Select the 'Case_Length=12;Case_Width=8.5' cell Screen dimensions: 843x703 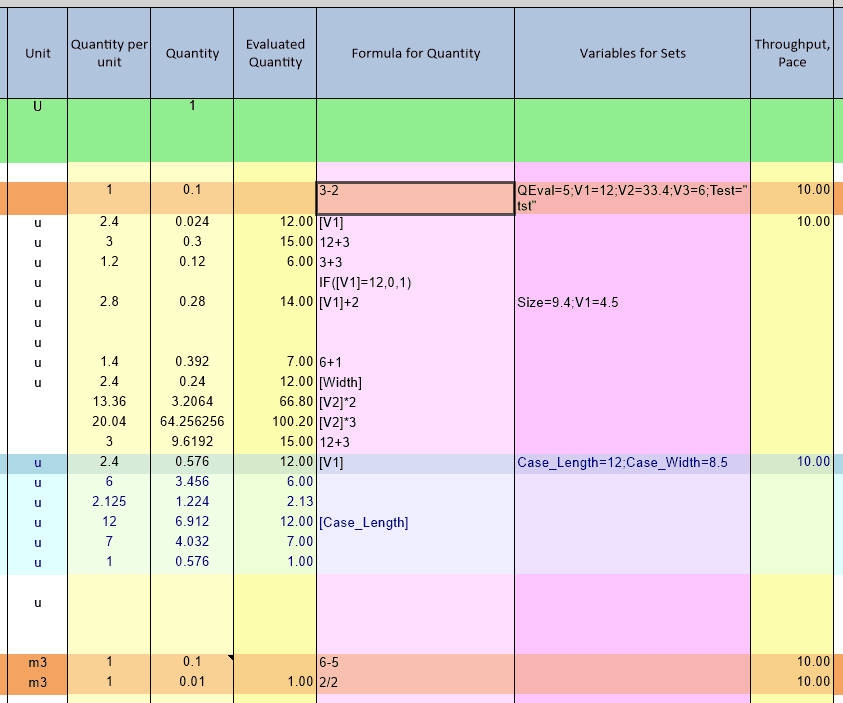(632, 462)
